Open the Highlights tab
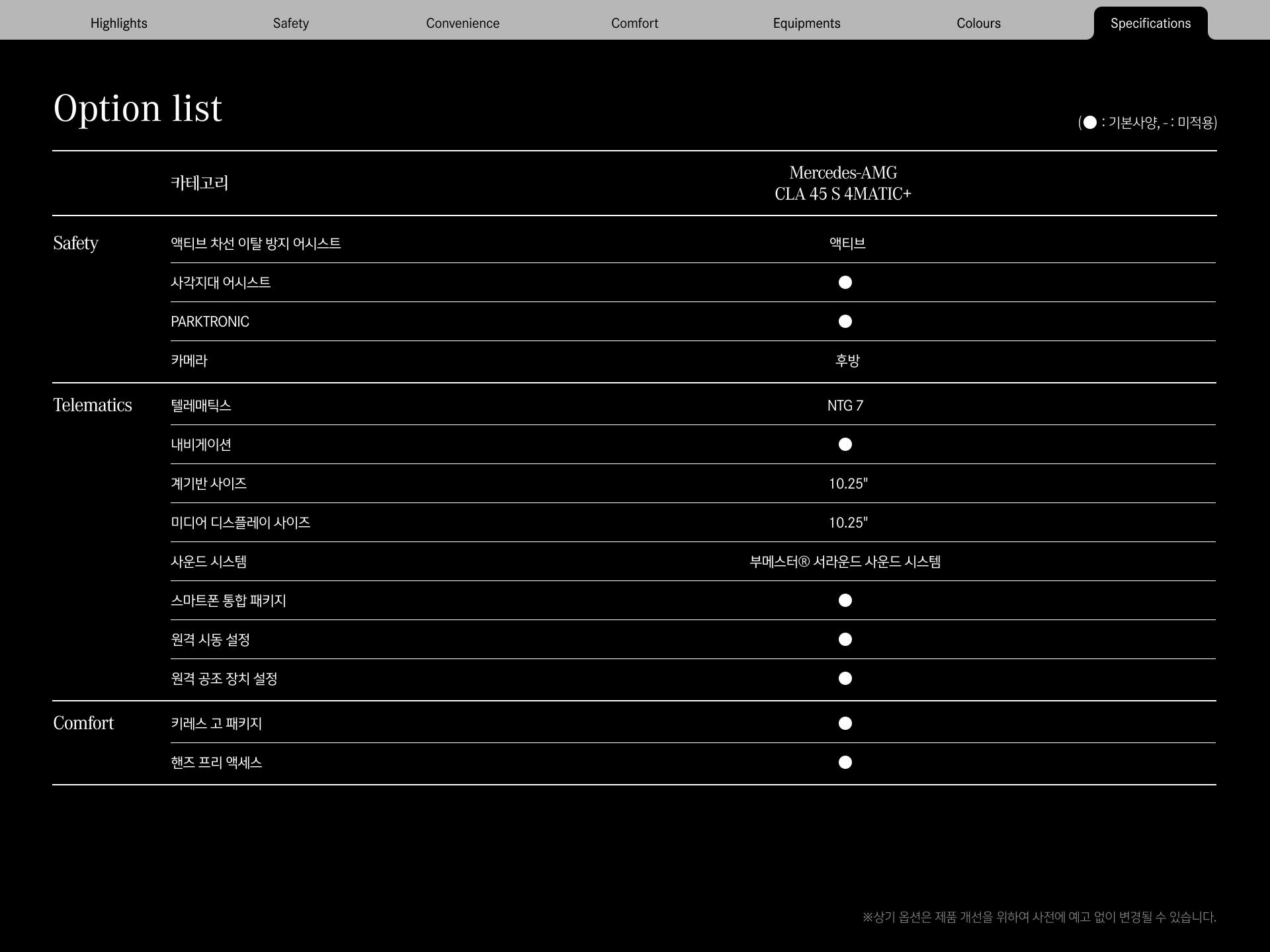The height and width of the screenshot is (952, 1270). pos(119,23)
